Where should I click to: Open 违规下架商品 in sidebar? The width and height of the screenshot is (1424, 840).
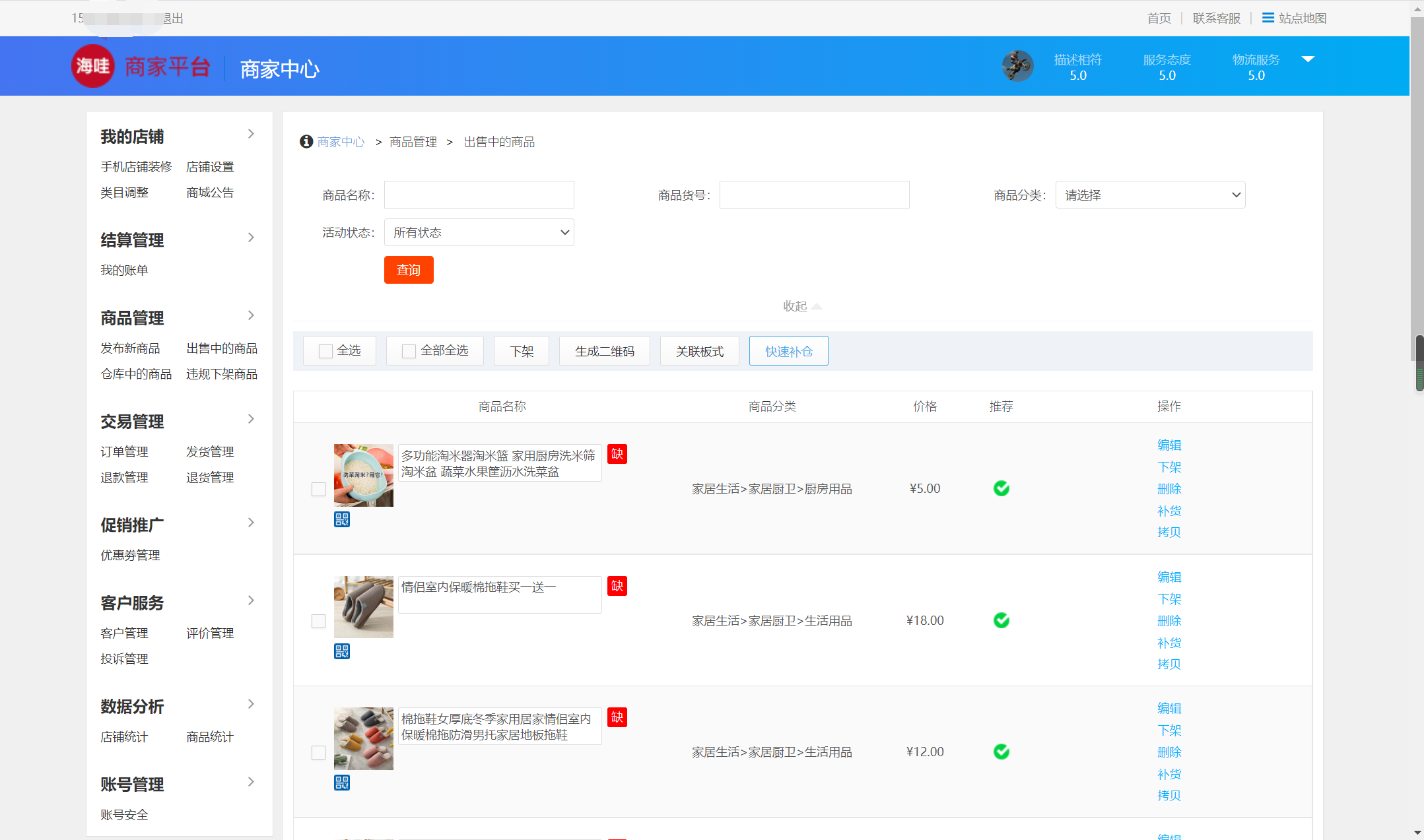(x=222, y=374)
